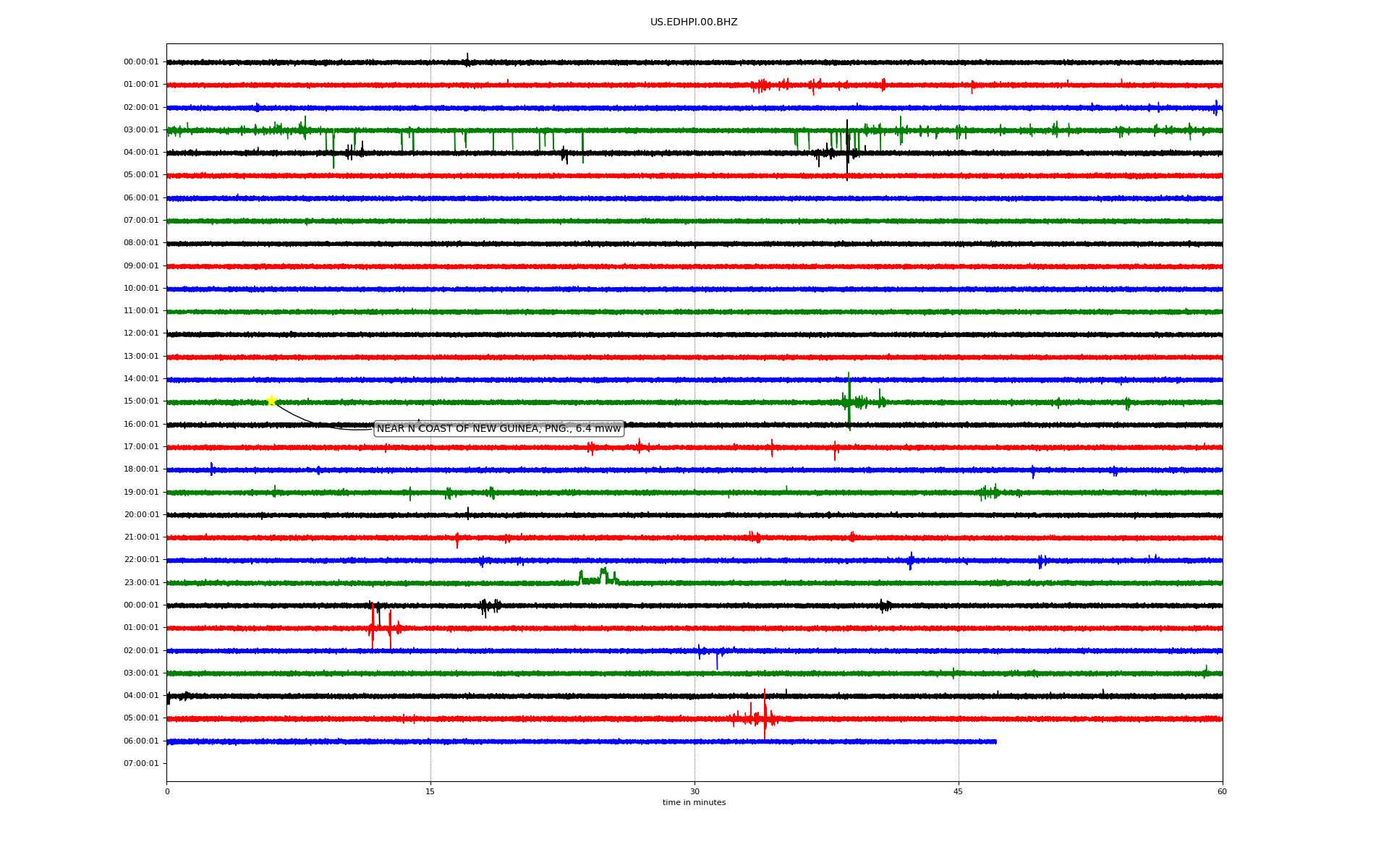The image size is (1389, 868).
Task: Select the New Guinea 6.4 mww annotation label
Action: [x=498, y=429]
